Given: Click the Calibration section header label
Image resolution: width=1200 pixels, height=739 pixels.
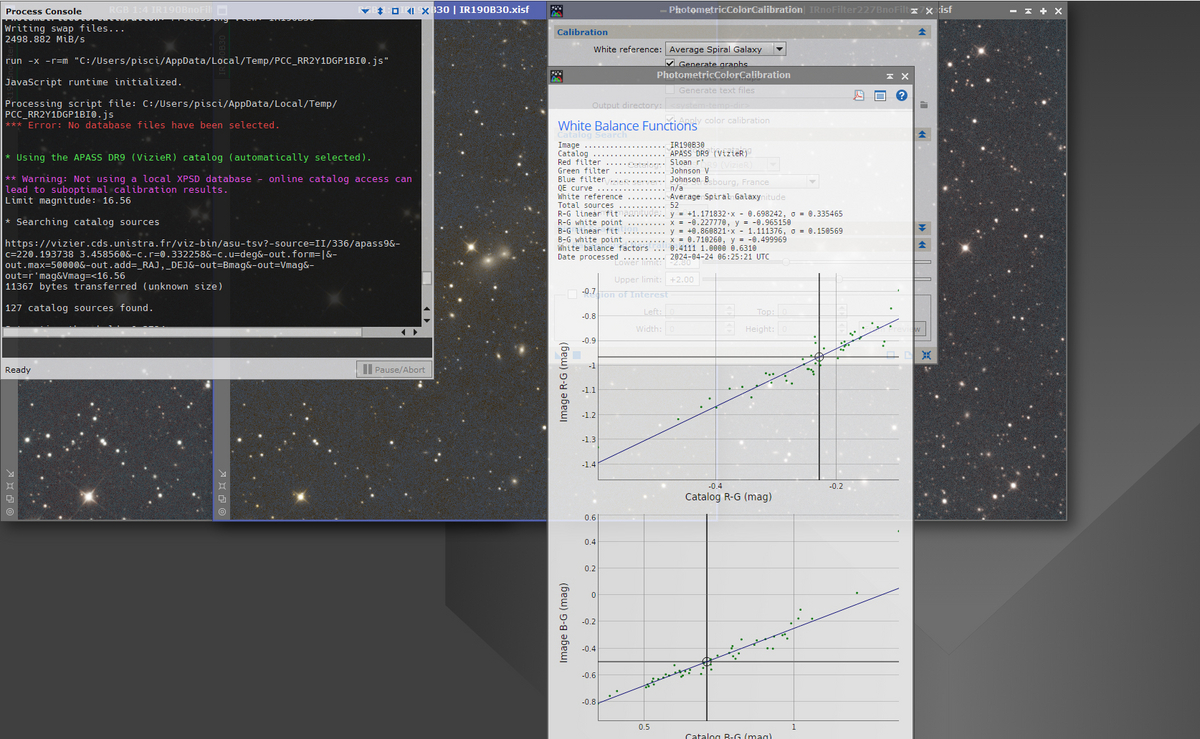Looking at the screenshot, I should pyautogui.click(x=582, y=32).
